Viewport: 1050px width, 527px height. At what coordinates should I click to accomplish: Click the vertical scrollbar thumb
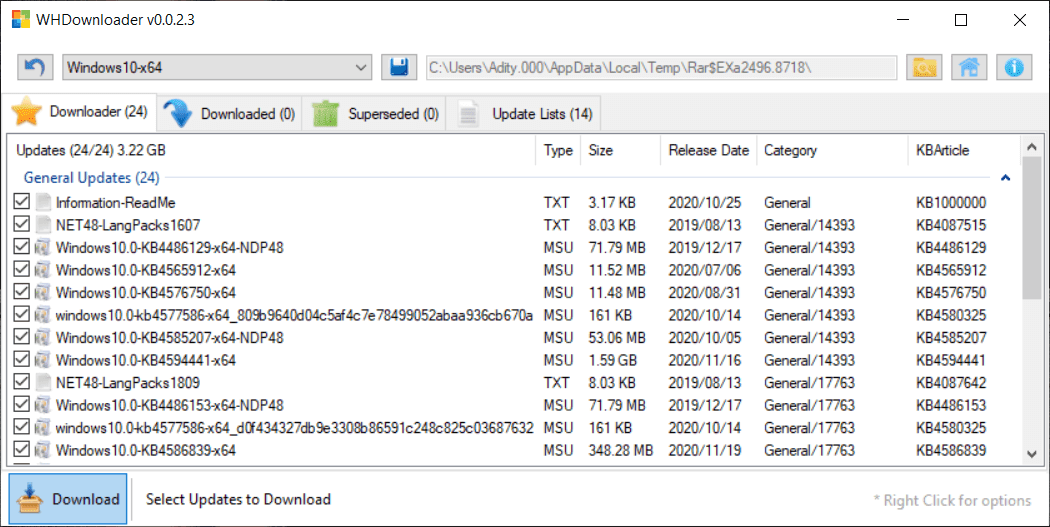coord(1032,229)
